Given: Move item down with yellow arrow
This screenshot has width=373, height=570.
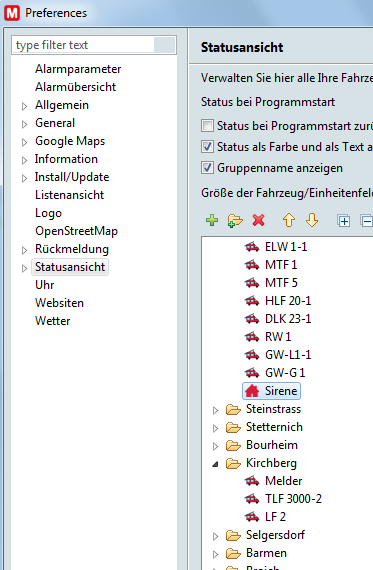Looking at the screenshot, I should point(312,220).
